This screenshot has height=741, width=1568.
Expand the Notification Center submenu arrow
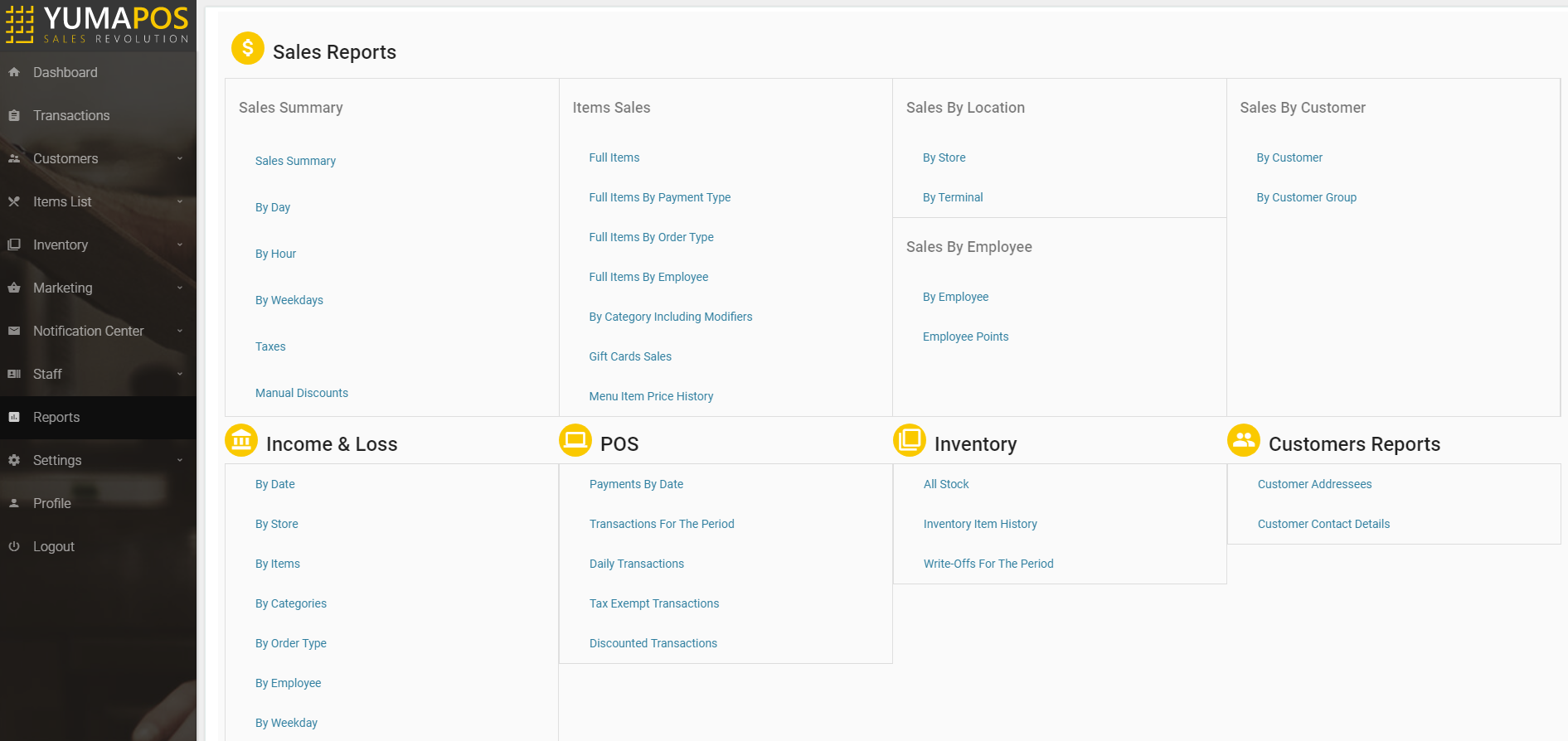[x=179, y=331]
